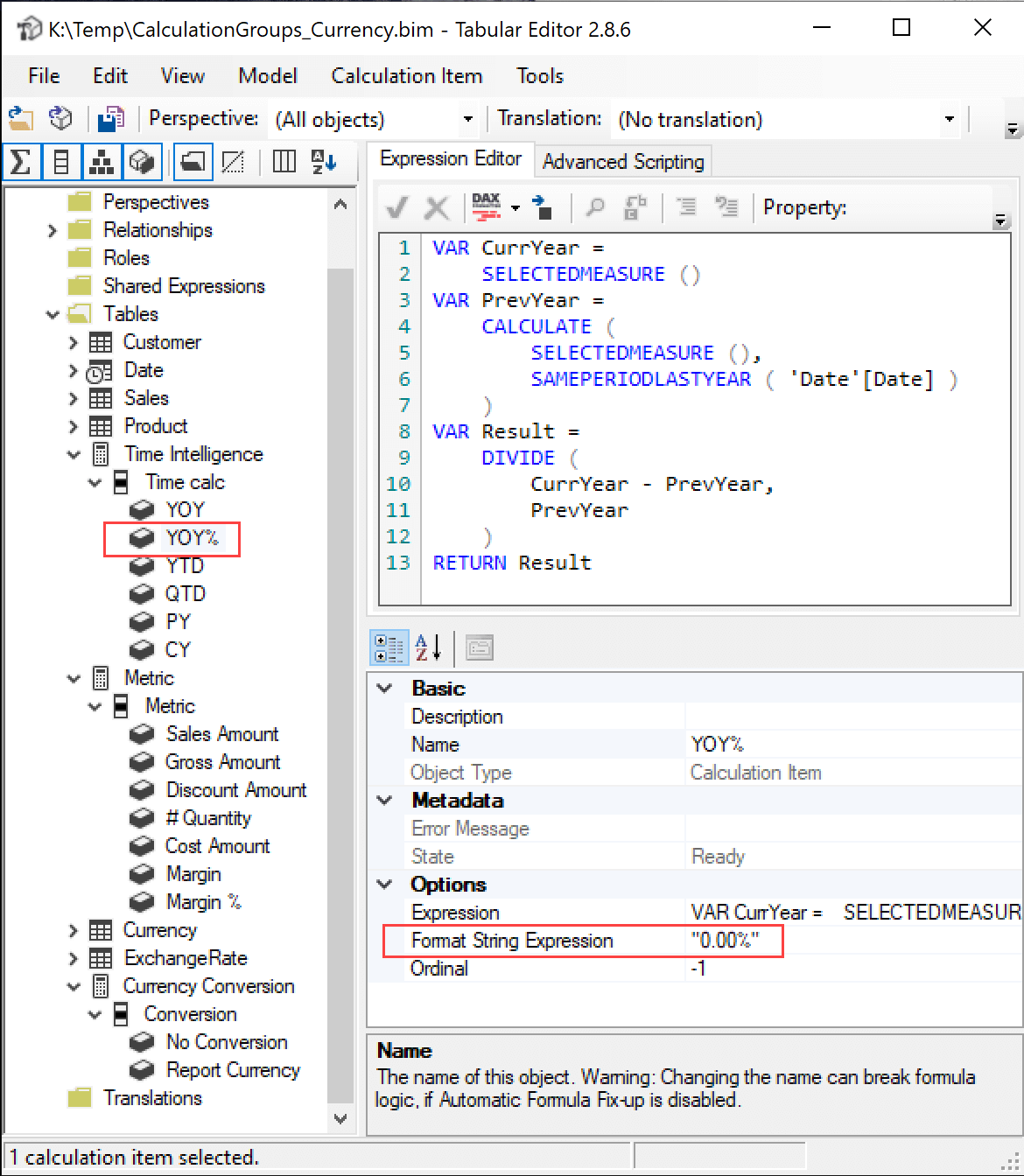Image resolution: width=1024 pixels, height=1176 pixels.
Task: Click in the DAX code editor area
Action: click(x=715, y=418)
